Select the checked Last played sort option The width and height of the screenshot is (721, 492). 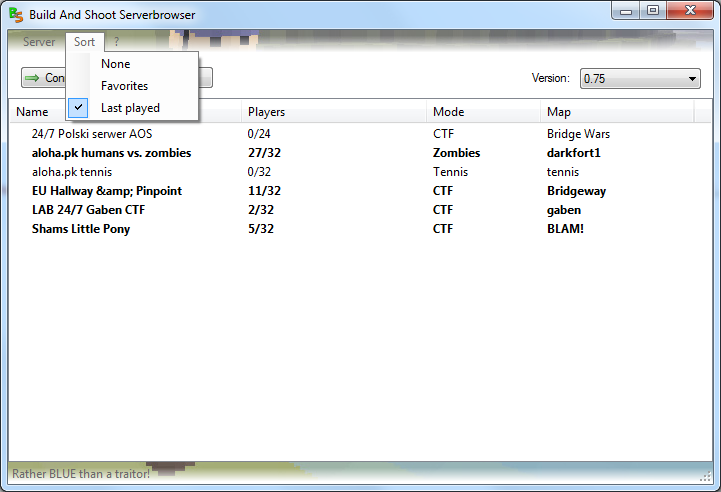pos(130,108)
